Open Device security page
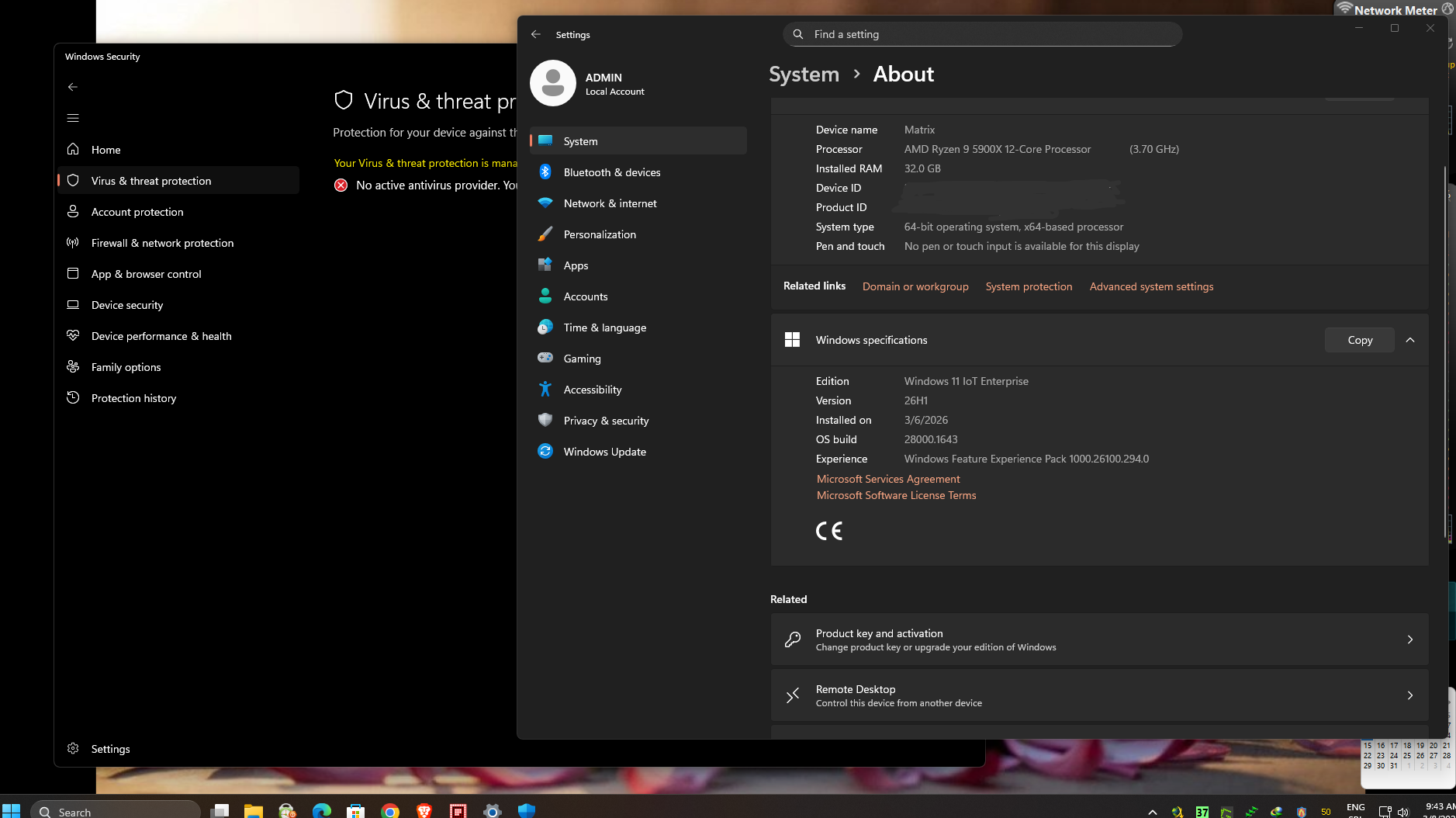 pyautogui.click(x=178, y=304)
